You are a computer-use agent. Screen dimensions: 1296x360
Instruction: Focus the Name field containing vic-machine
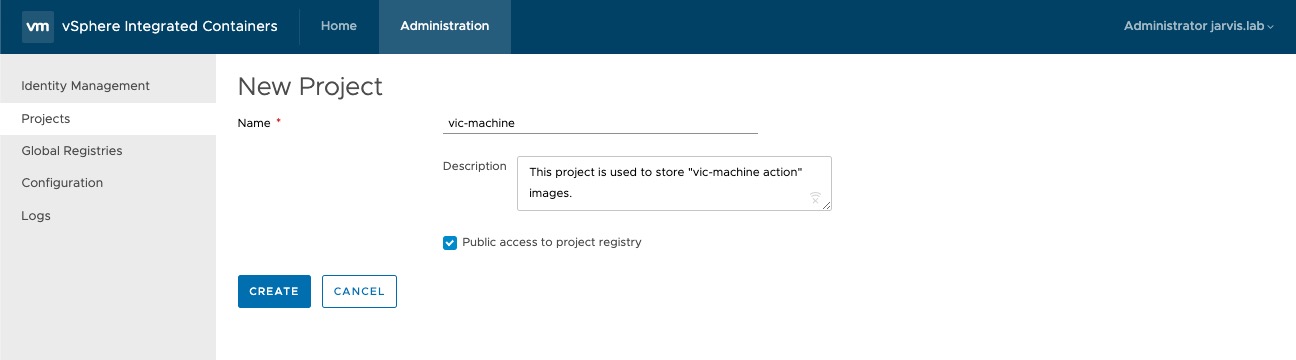(600, 123)
